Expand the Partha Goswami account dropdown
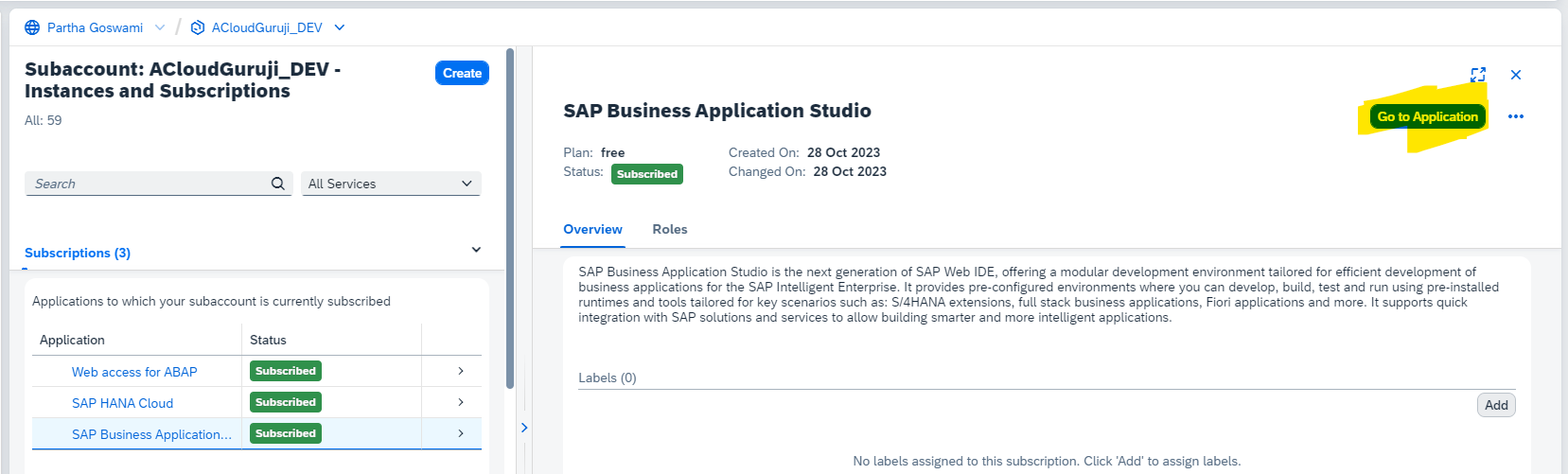Screen dimensions: 1568x474 click(x=159, y=27)
